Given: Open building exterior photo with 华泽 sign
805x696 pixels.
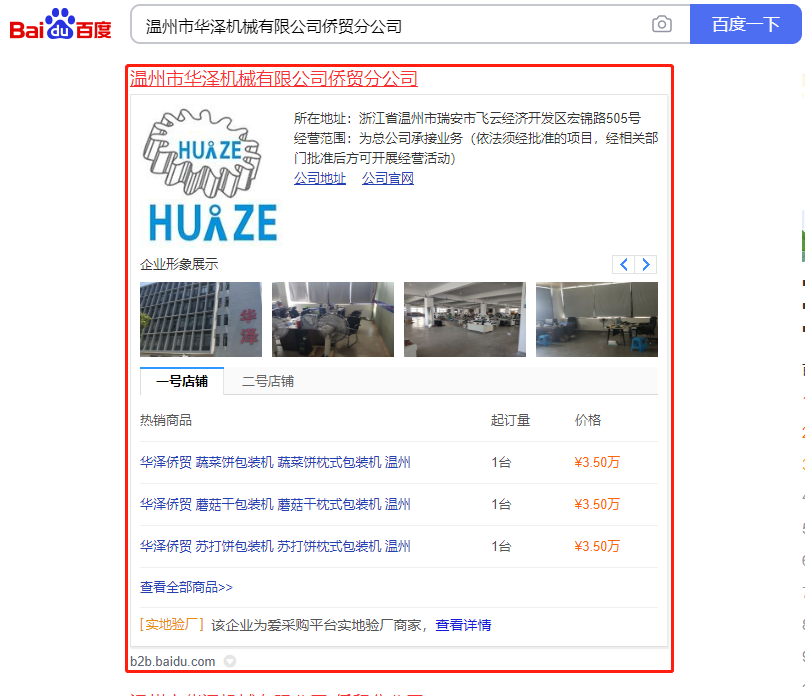Looking at the screenshot, I should point(201,319).
